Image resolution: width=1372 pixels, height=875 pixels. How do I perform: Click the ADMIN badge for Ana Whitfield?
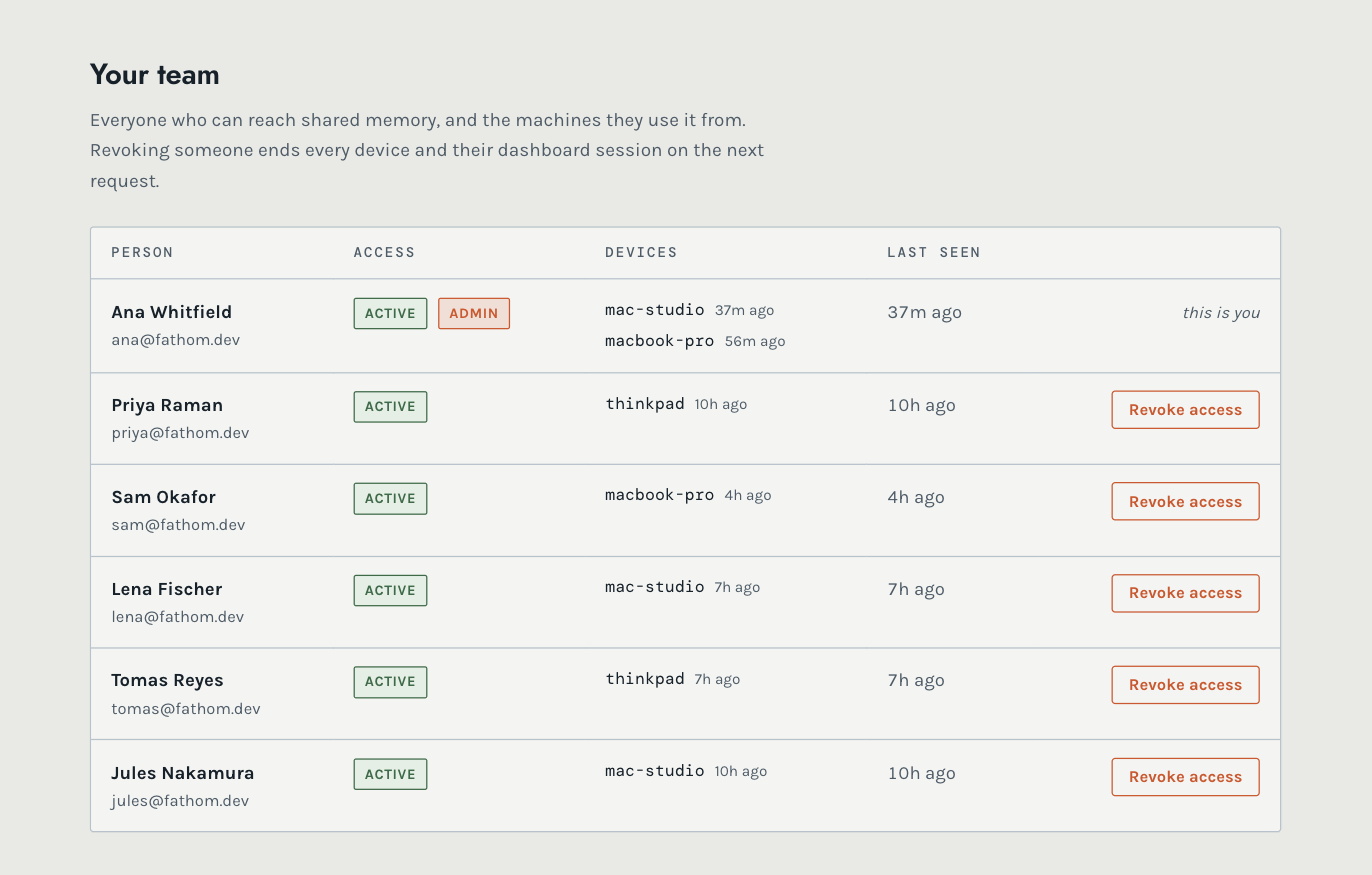pyautogui.click(x=474, y=313)
